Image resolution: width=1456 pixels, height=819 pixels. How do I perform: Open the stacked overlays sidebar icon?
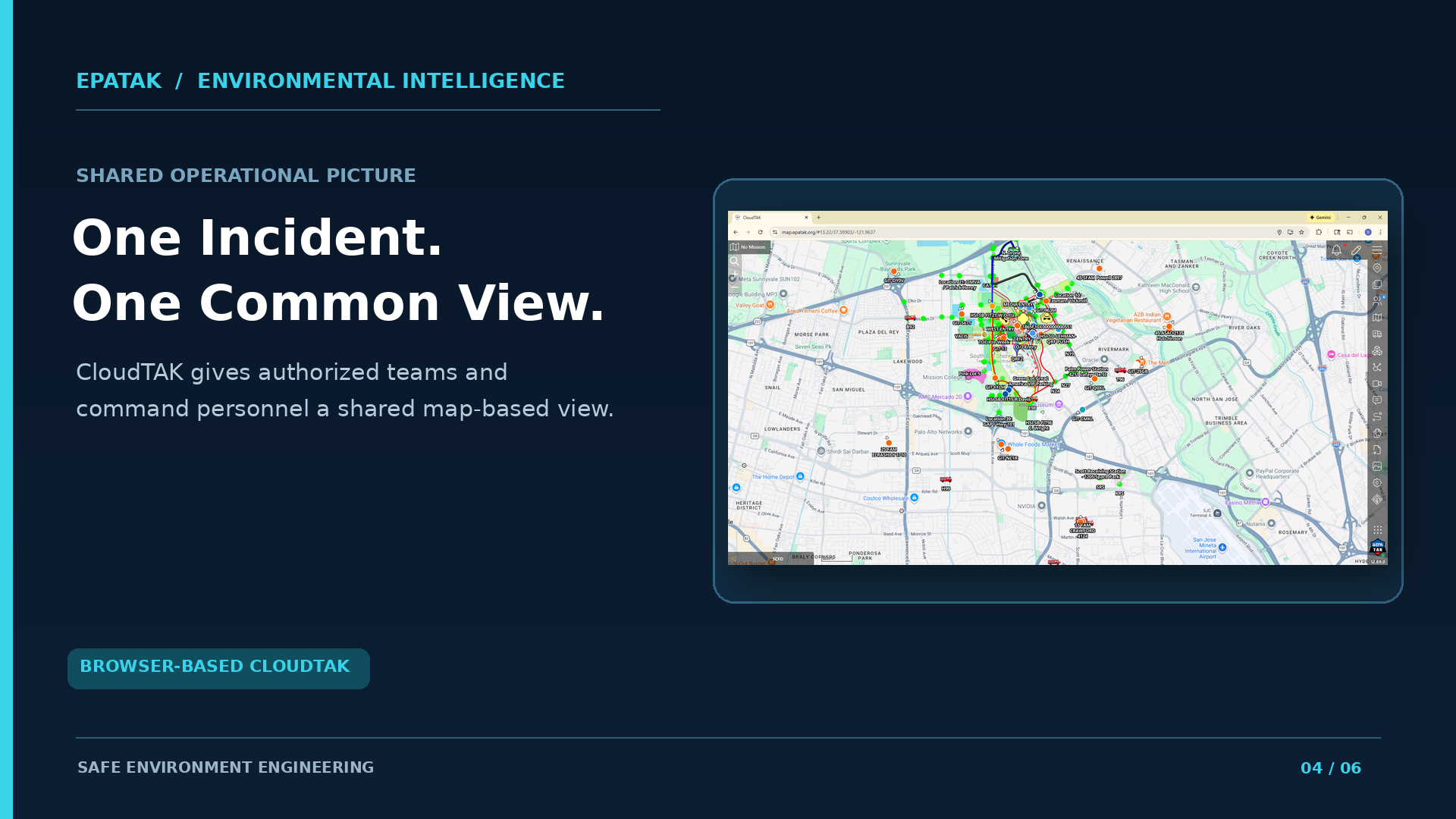[1377, 284]
